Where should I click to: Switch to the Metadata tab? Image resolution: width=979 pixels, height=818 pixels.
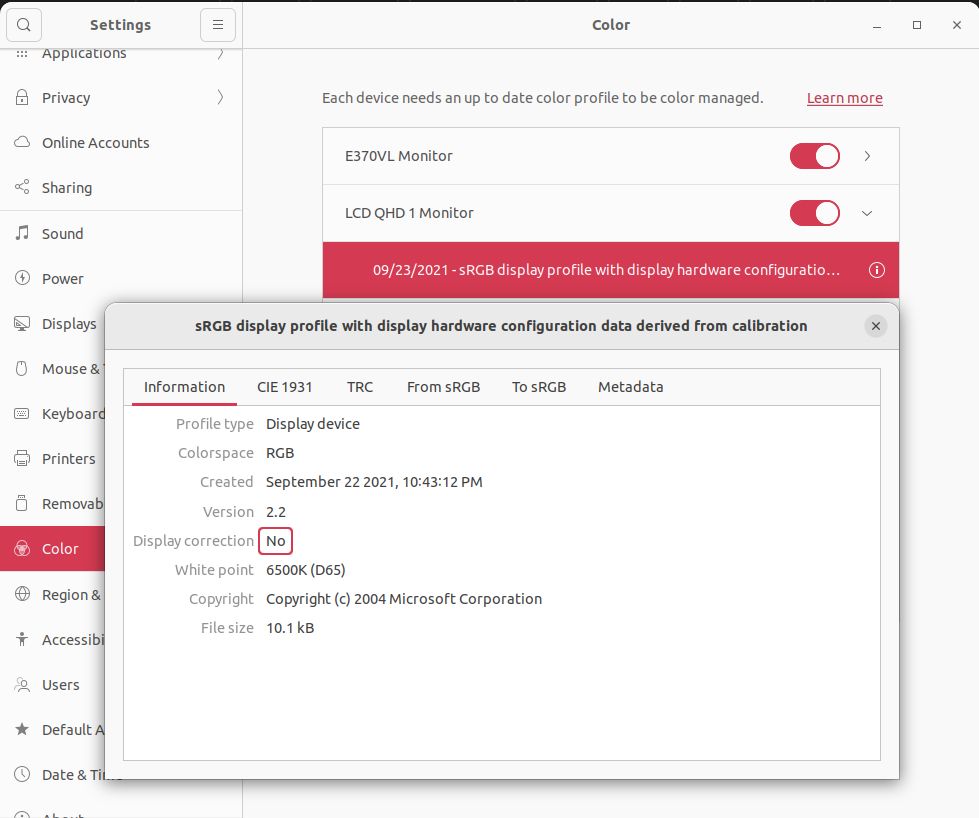click(631, 387)
